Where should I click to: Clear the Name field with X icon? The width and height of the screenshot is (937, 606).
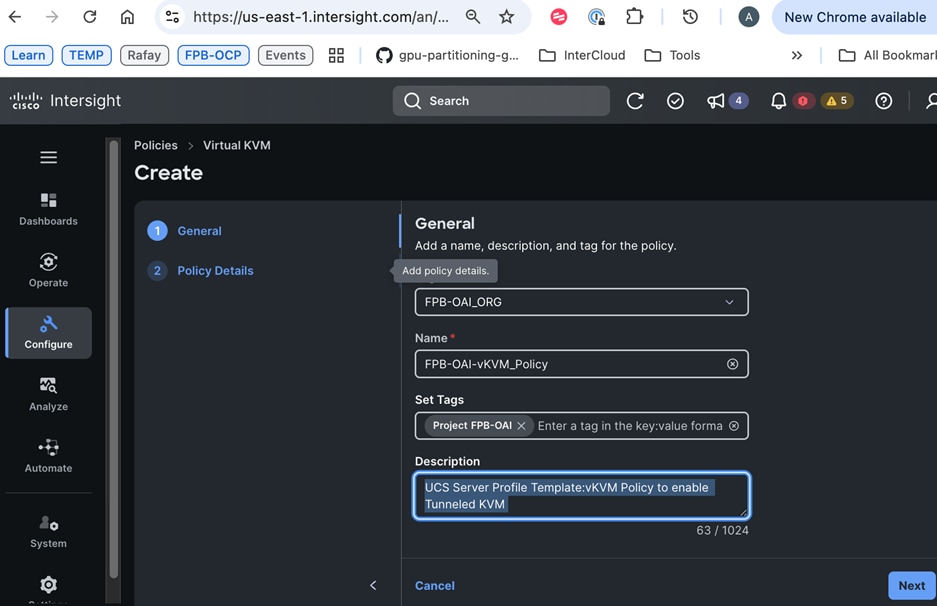pos(732,364)
